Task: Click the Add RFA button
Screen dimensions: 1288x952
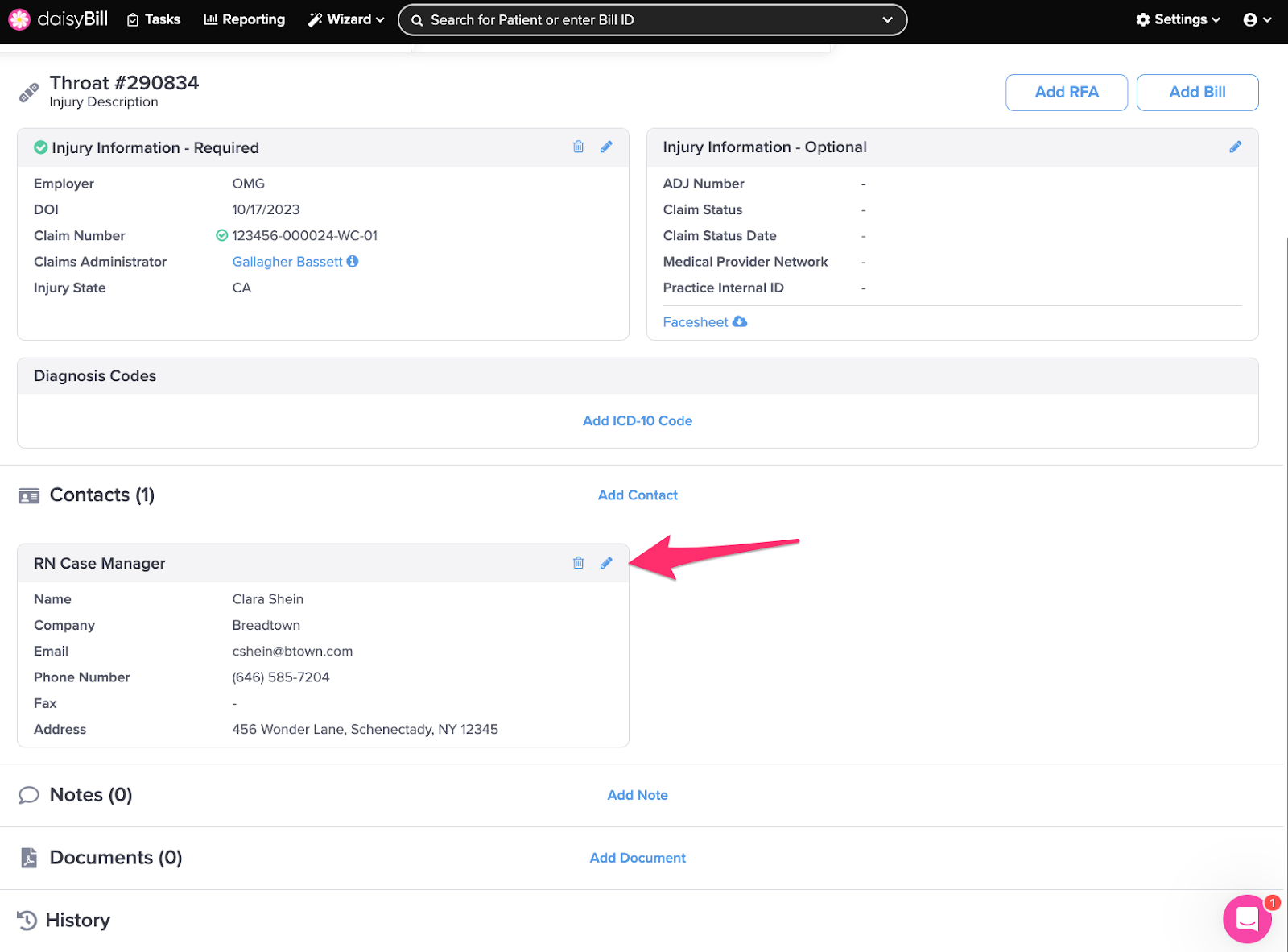Action: [1066, 92]
